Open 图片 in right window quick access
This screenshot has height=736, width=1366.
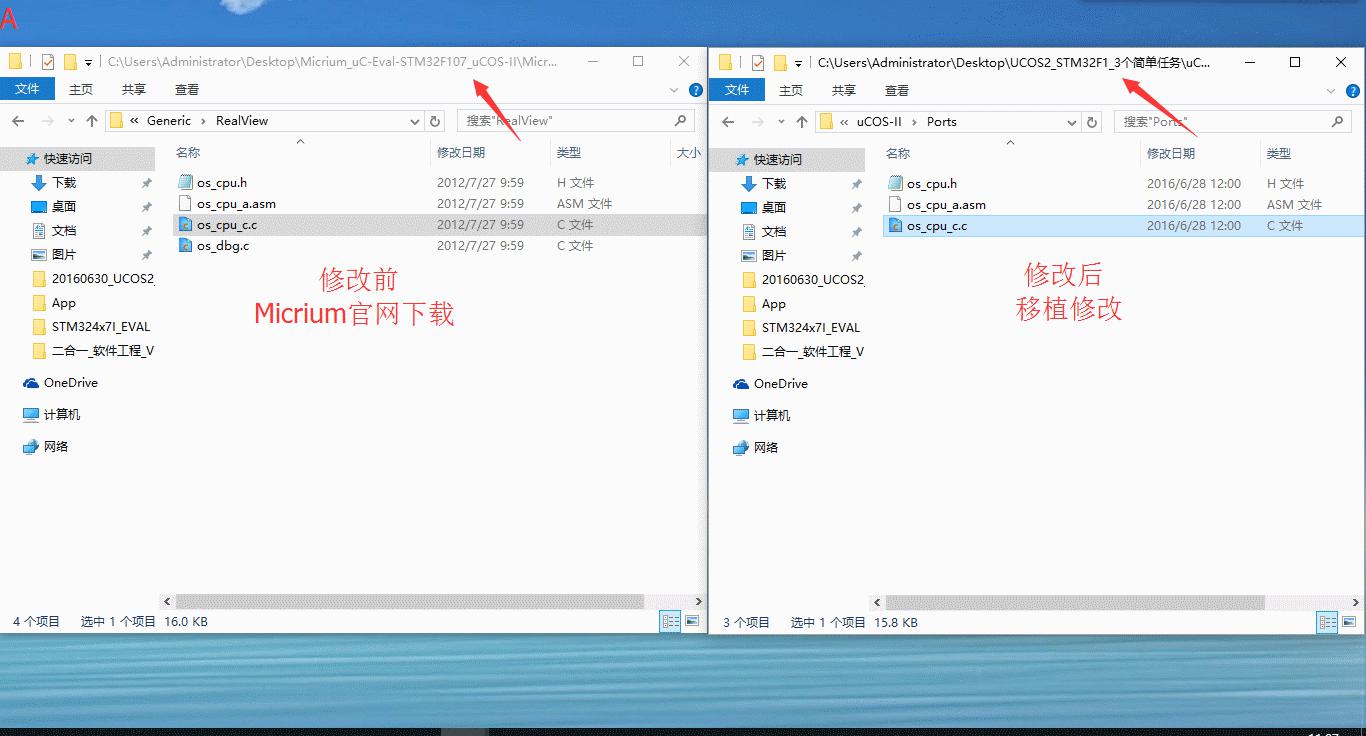(774, 256)
